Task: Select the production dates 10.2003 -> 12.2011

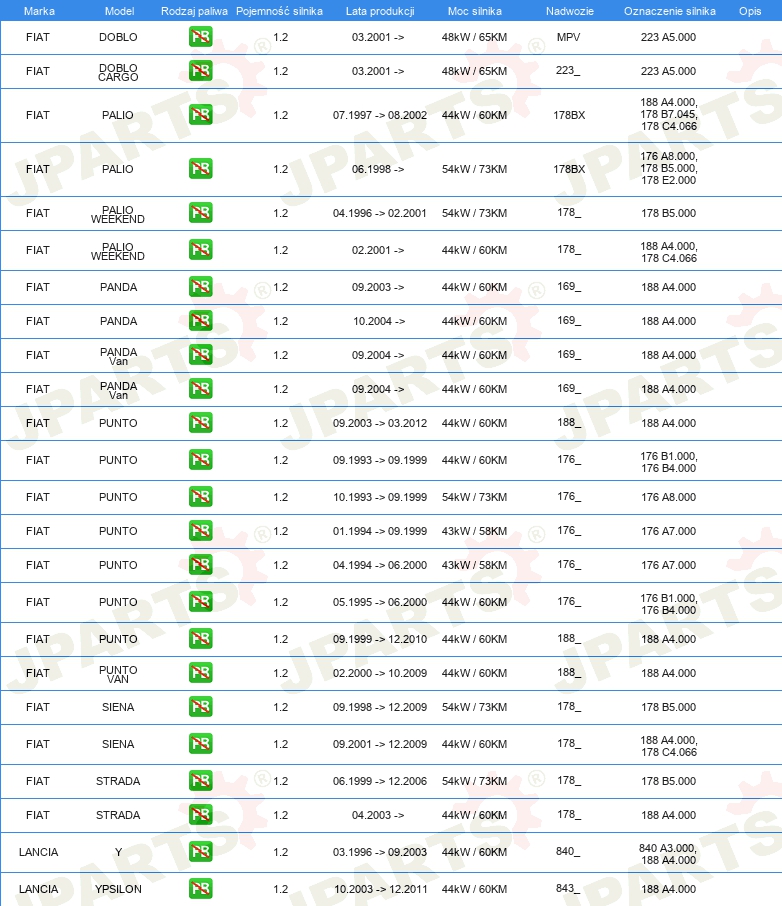Action: tap(380, 890)
